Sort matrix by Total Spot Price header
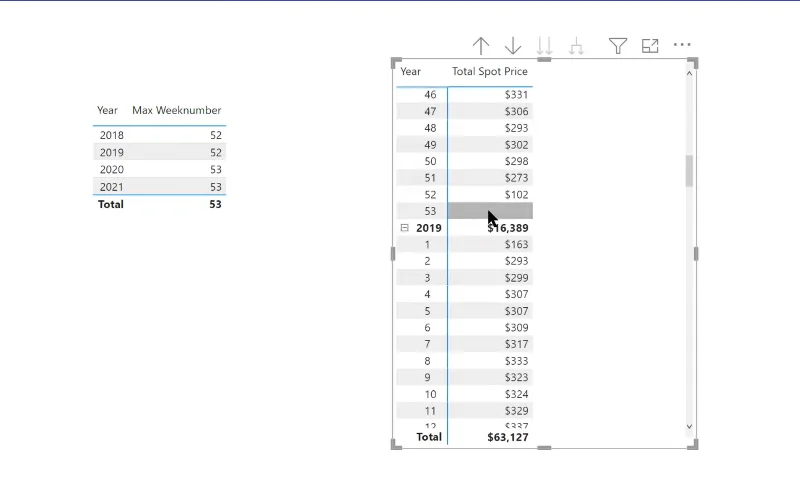The image size is (800, 500). tap(489, 71)
